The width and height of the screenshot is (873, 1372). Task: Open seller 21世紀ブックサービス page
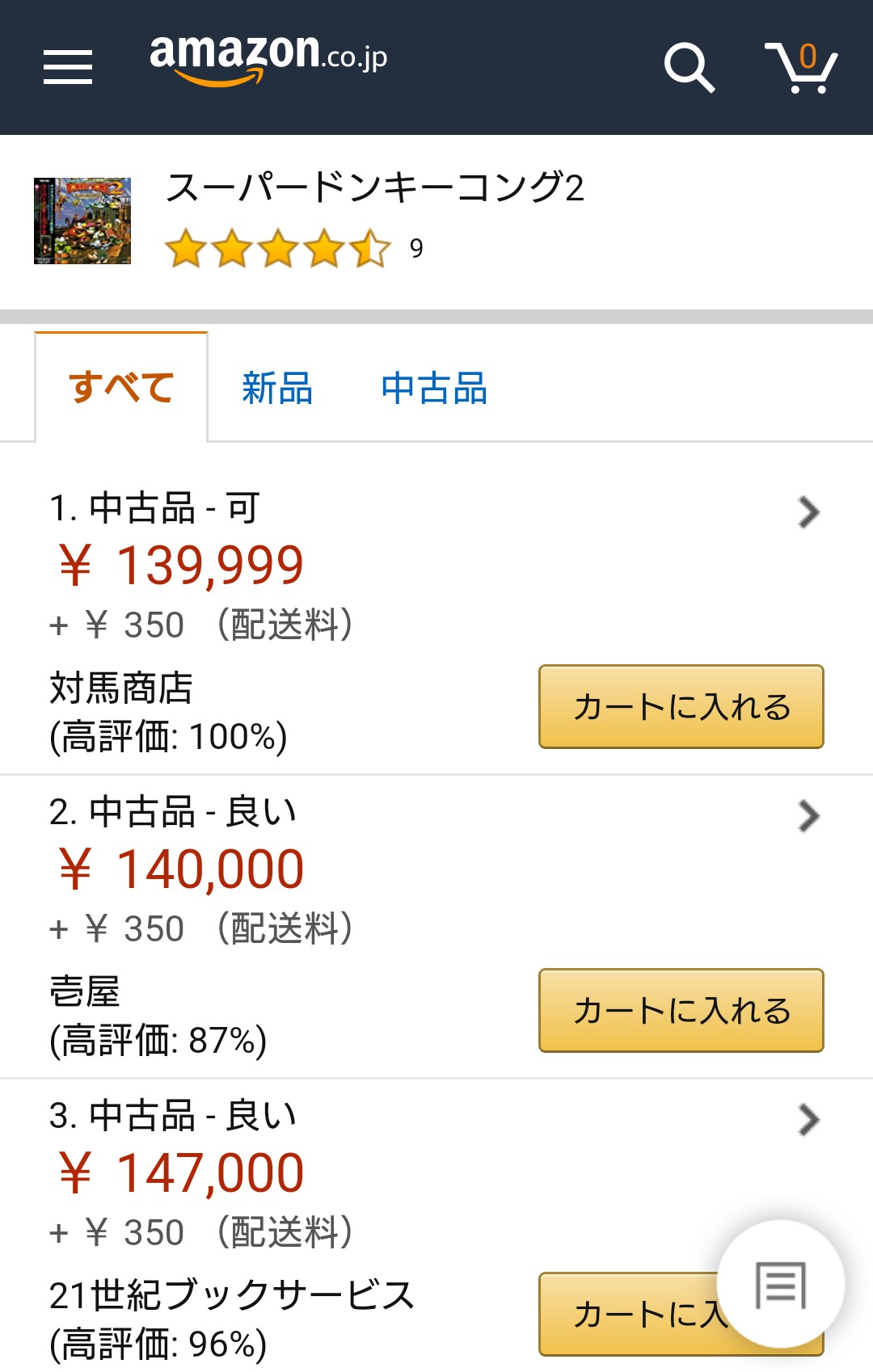(231, 1295)
